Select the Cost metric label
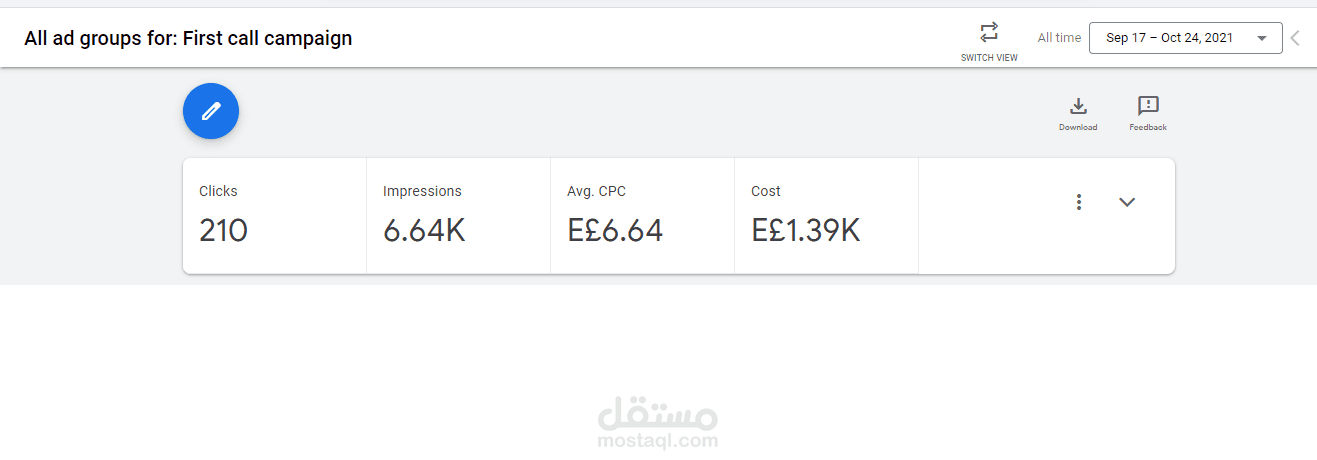The width and height of the screenshot is (1317, 460). pos(766,191)
